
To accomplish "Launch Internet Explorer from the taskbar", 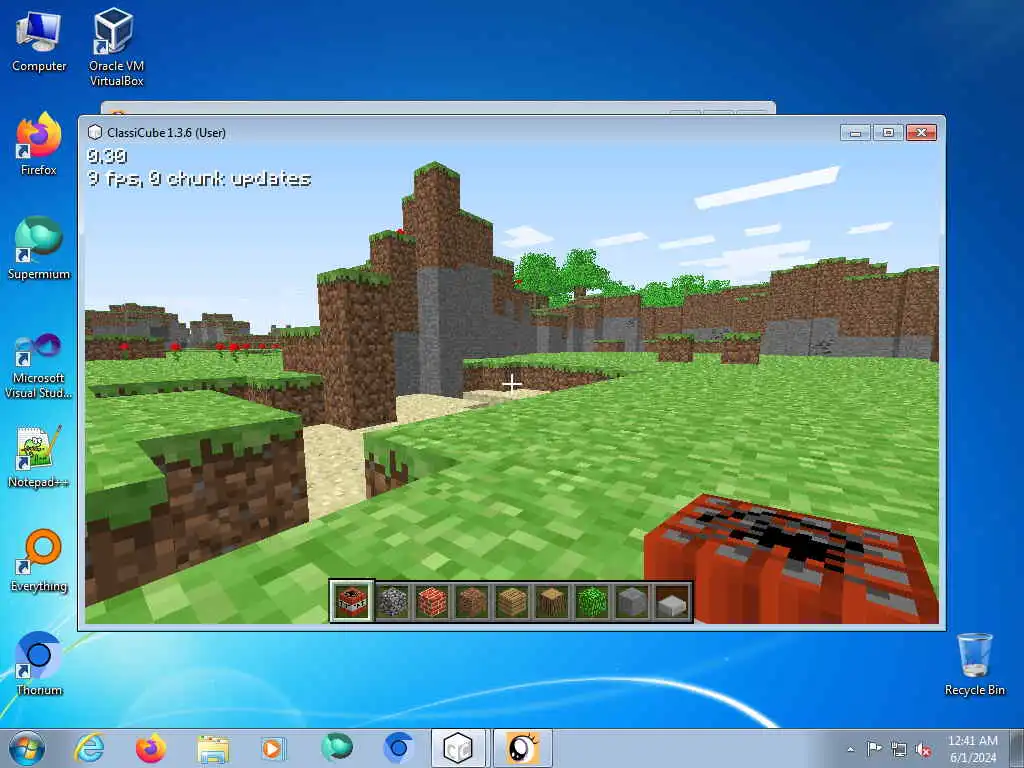I will click(89, 748).
